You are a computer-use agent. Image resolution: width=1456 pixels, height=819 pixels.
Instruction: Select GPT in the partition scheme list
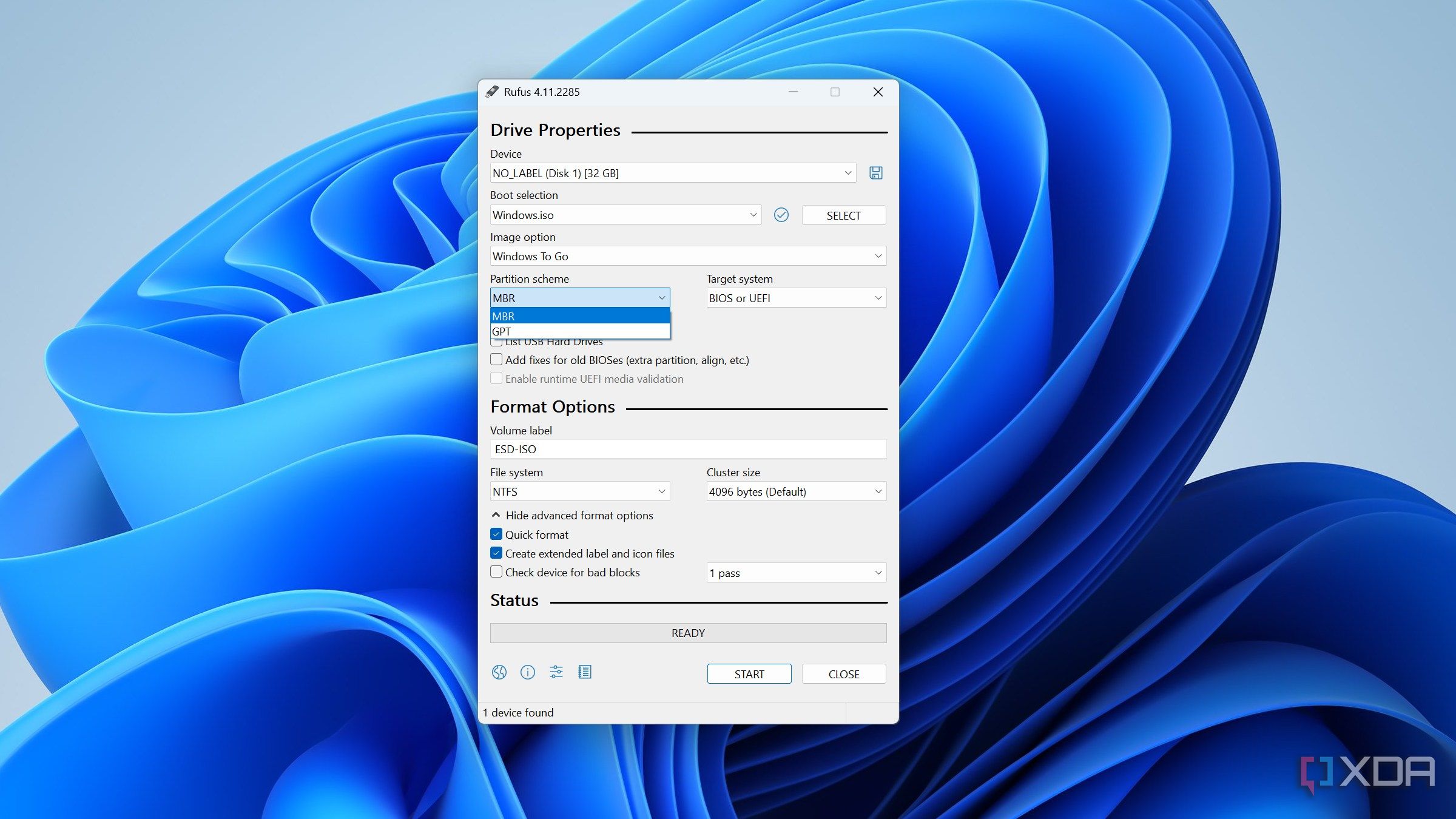click(x=580, y=331)
